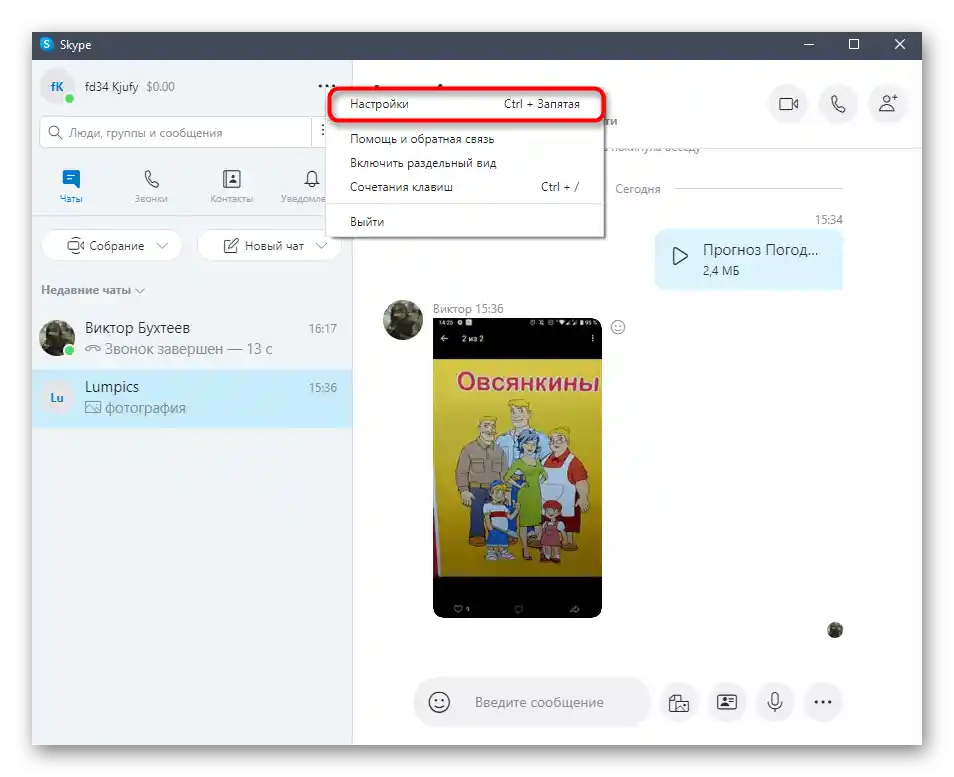Screen dimensions: 954x777
Task: Expand the Новый чат dropdown arrow
Action: [321, 246]
